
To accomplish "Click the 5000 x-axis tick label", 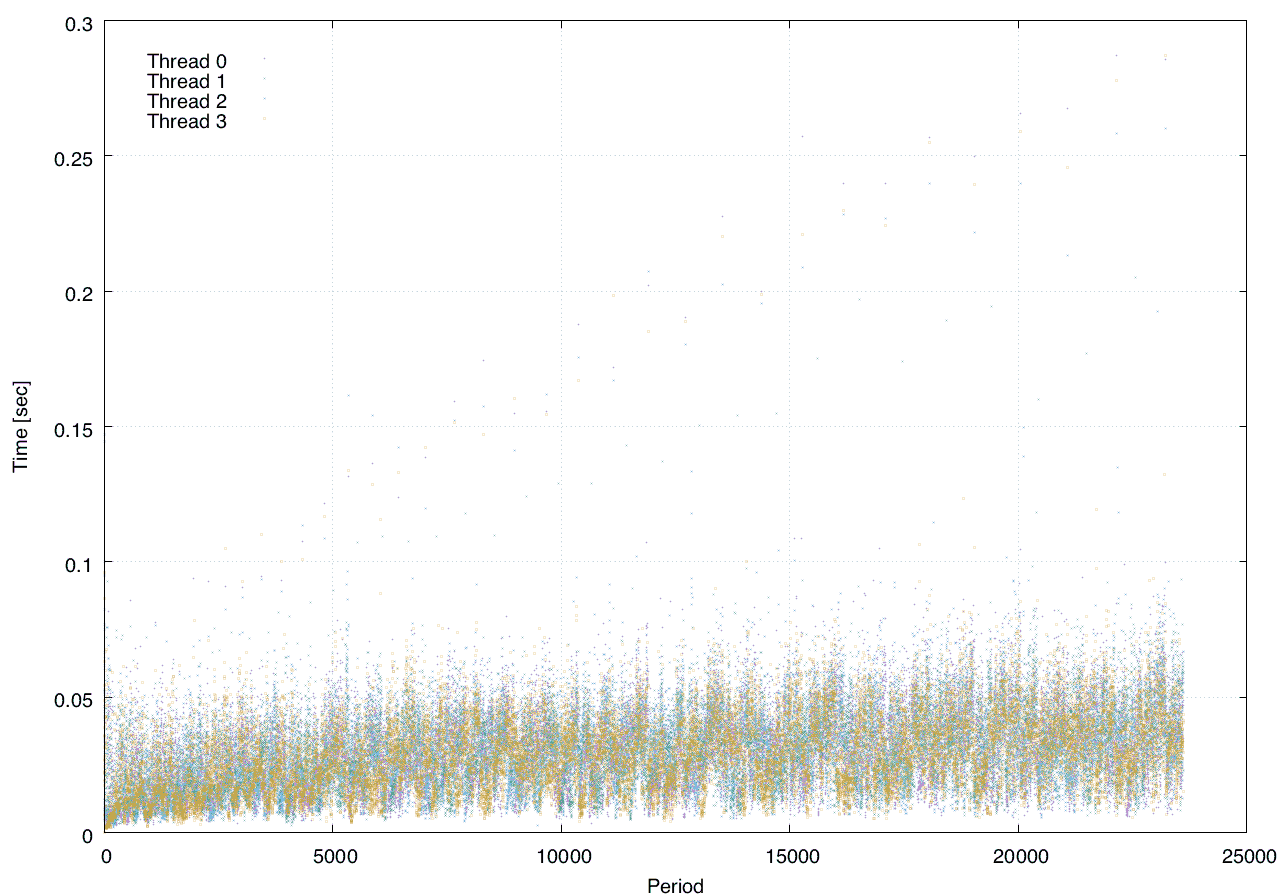I will (x=333, y=857).
